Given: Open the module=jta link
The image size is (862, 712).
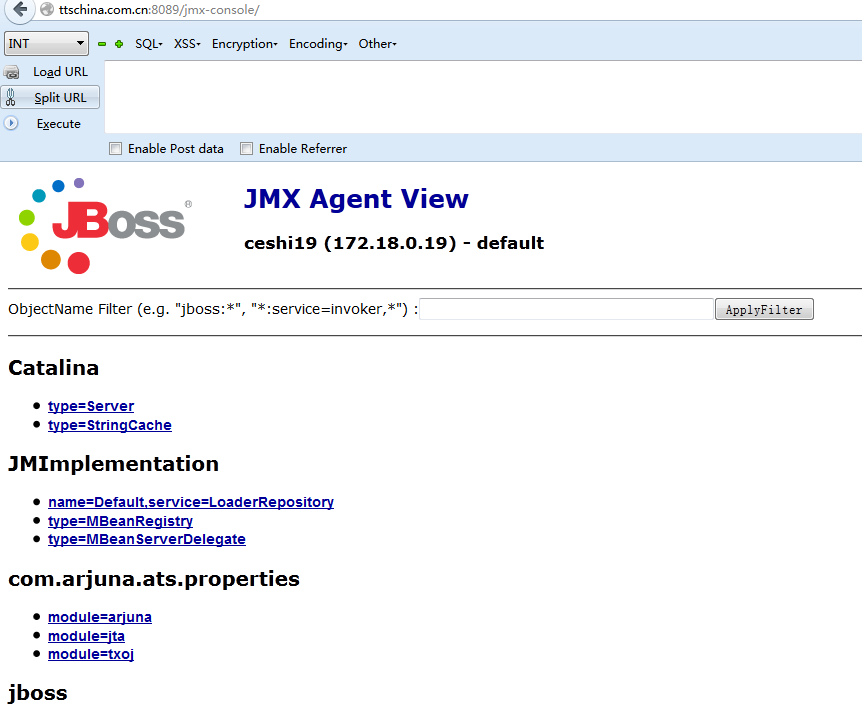Looking at the screenshot, I should (x=86, y=636).
